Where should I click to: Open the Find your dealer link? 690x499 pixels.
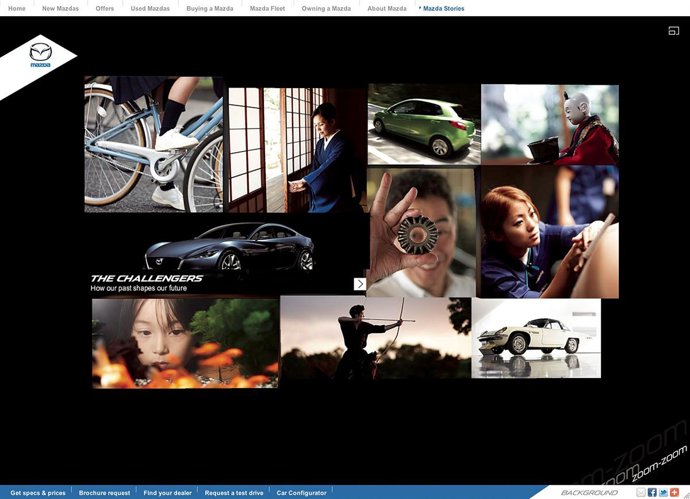click(168, 493)
